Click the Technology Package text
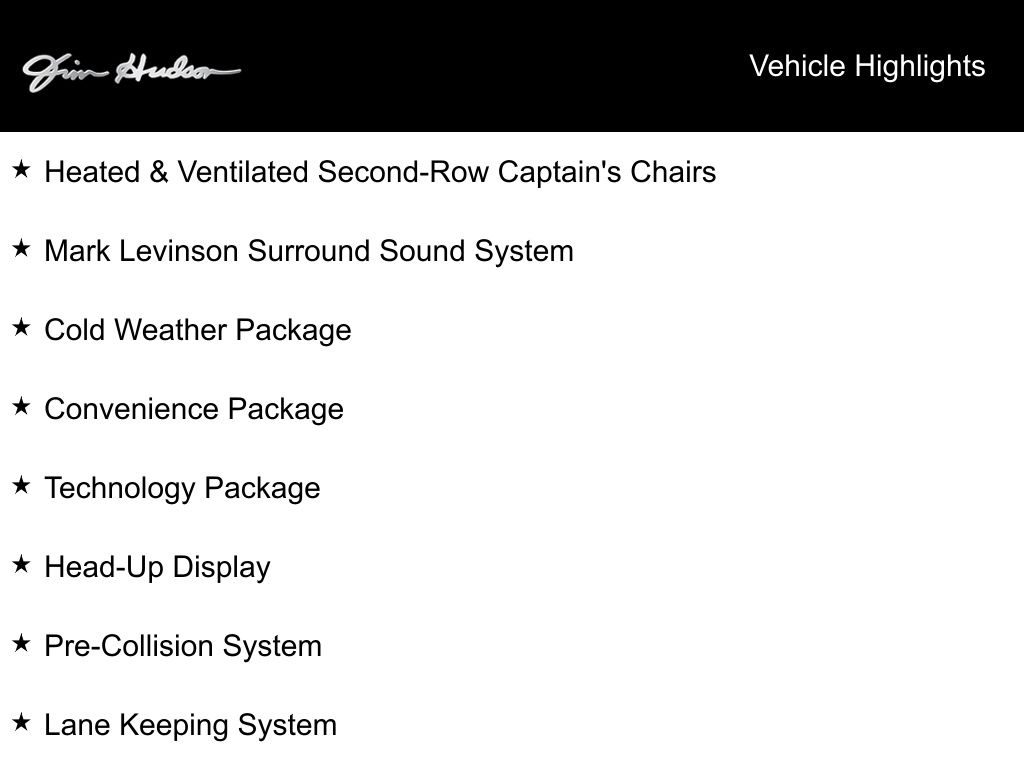1024x768 pixels. [x=182, y=488]
